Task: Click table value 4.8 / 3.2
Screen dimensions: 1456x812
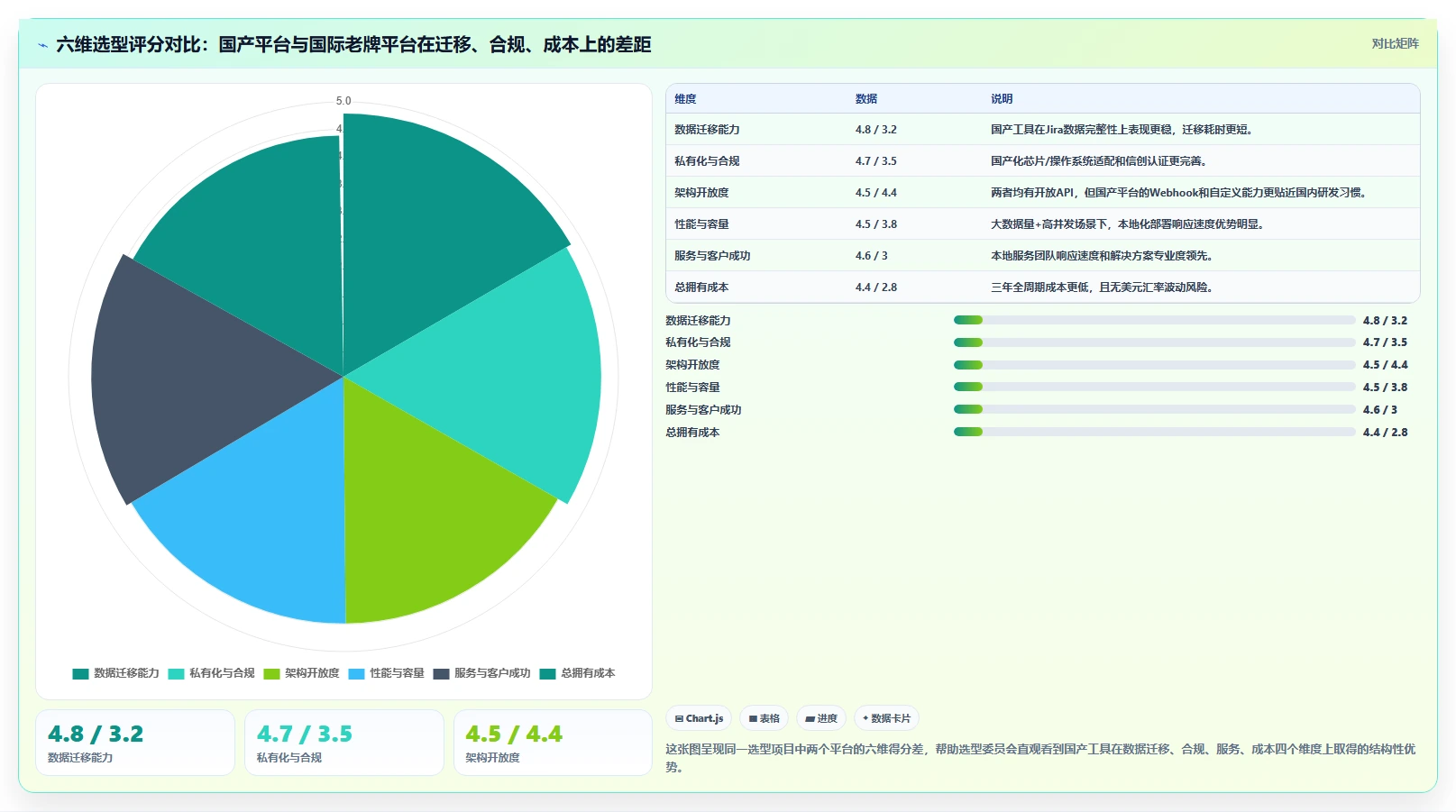Action: point(876,130)
